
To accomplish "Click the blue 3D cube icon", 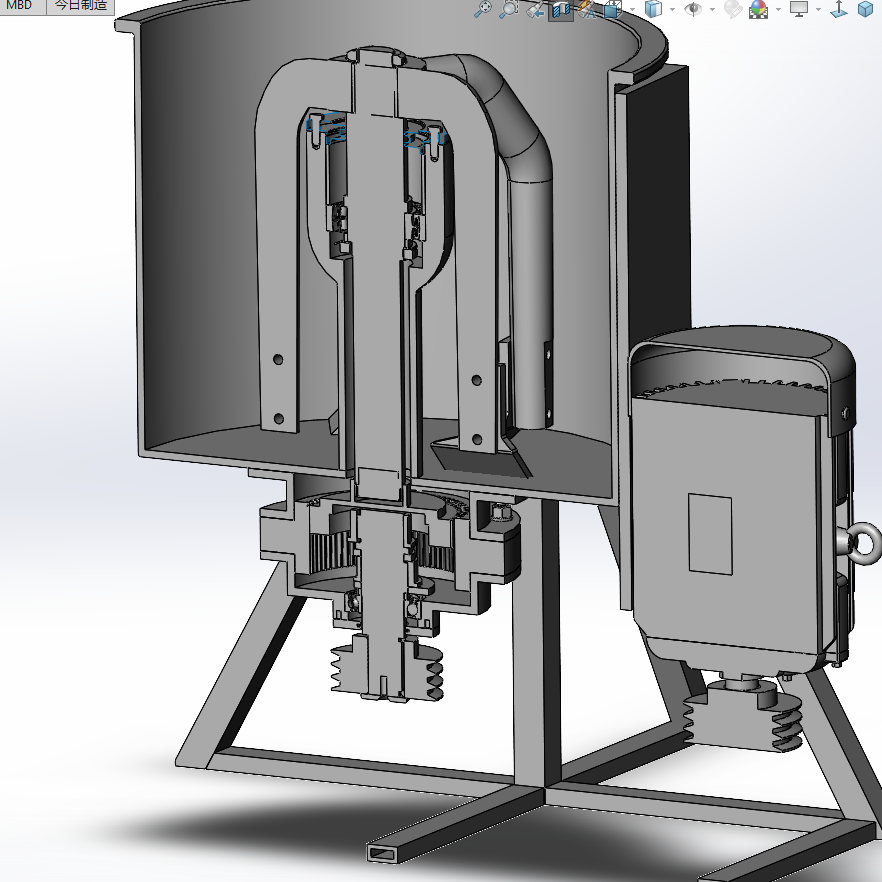I will 865,9.
